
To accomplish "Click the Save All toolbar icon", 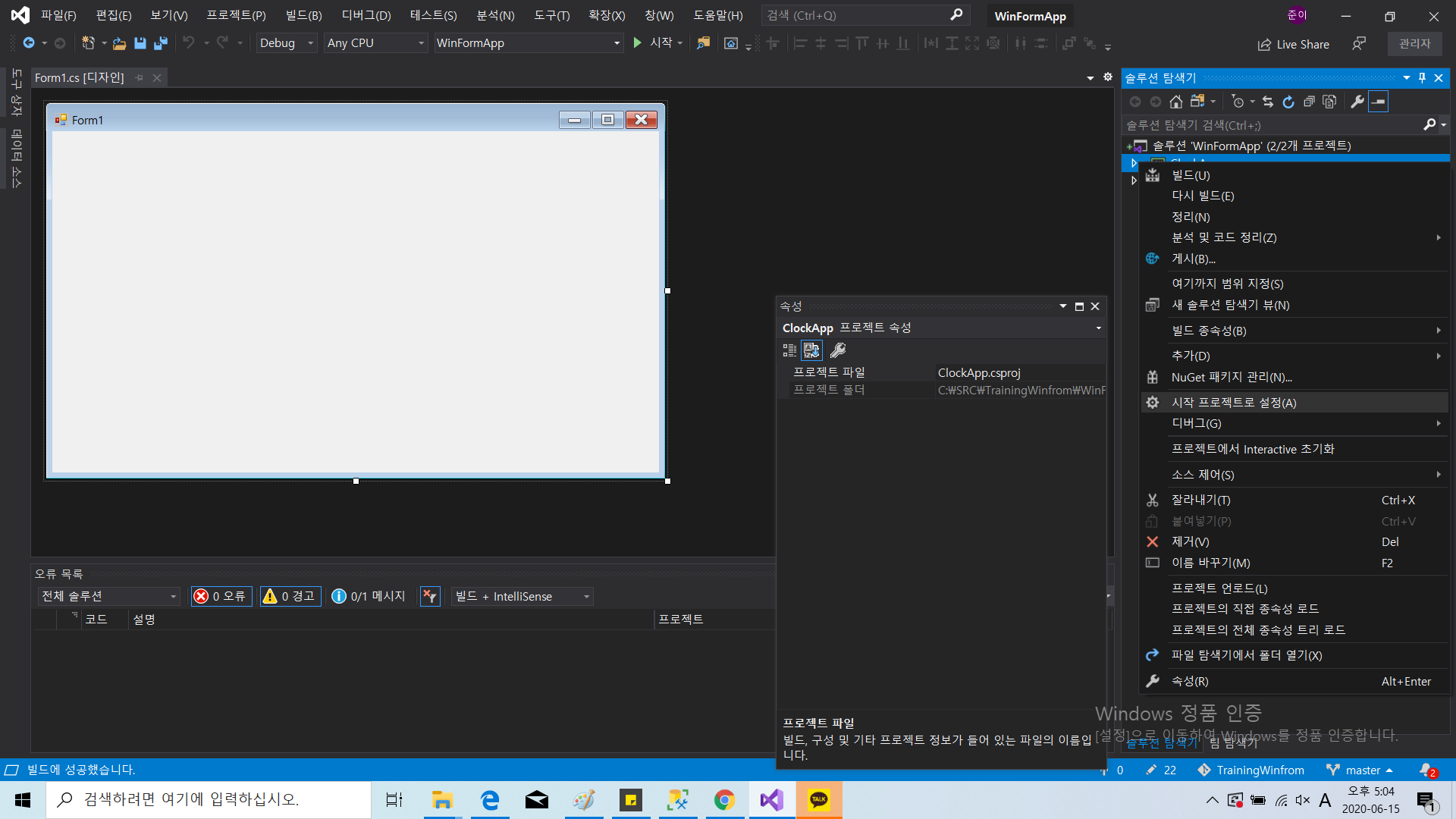I will point(160,43).
